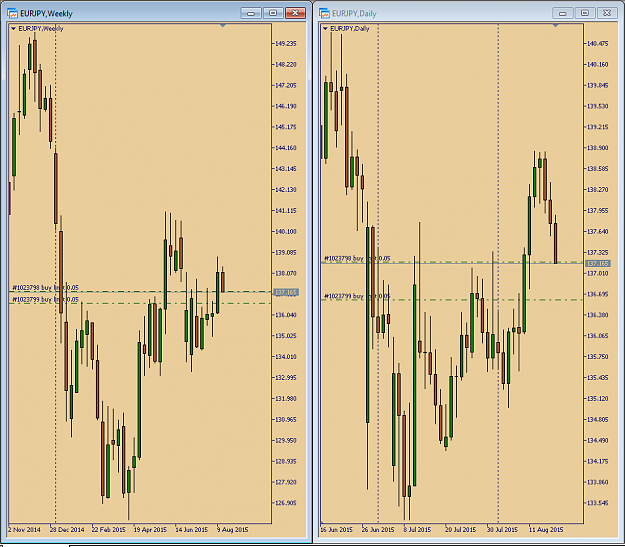The width and height of the screenshot is (625, 547).
Task: Close the EURJPY,Daily chart window
Action: coord(607,13)
